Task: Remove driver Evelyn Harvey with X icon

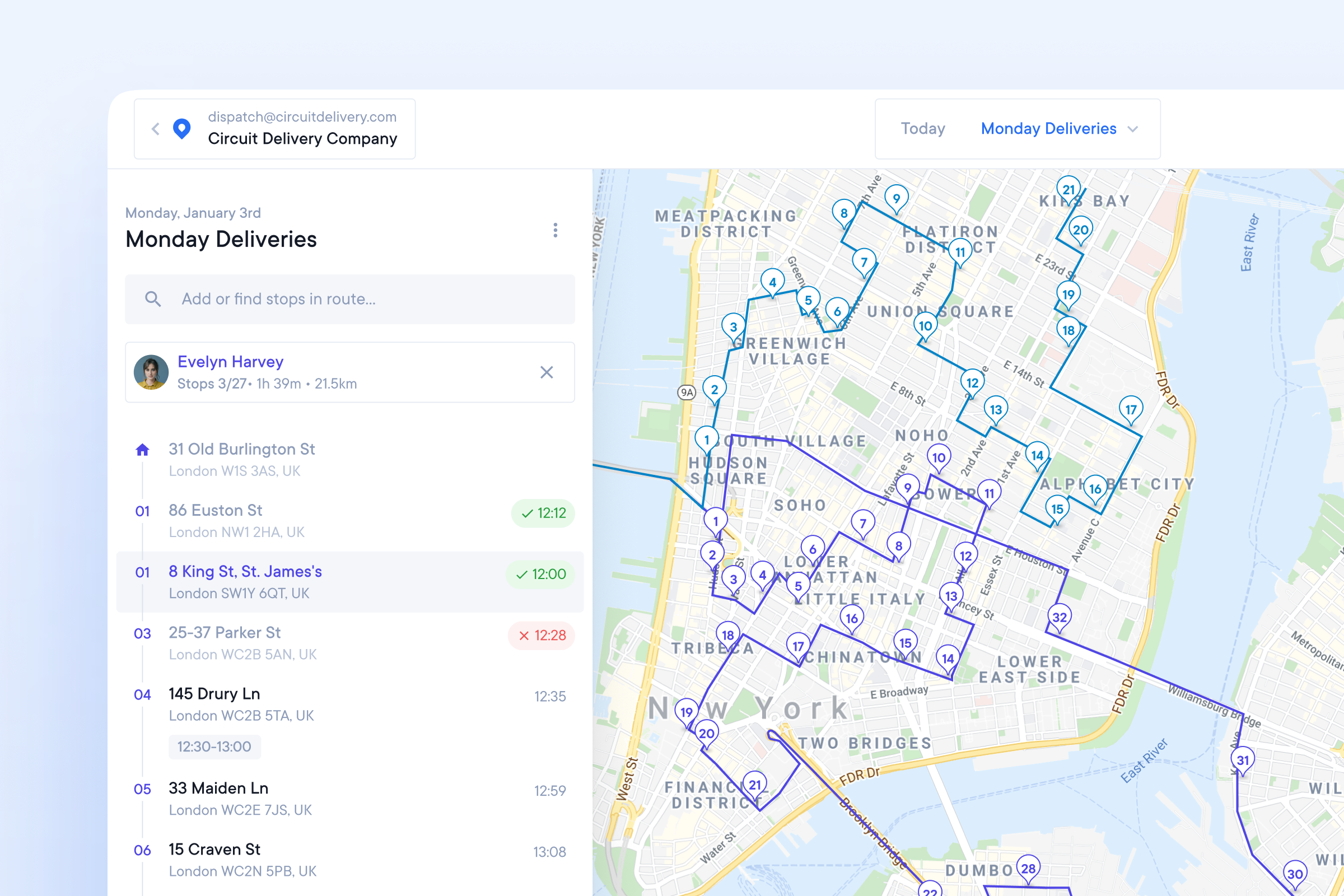Action: 547,372
